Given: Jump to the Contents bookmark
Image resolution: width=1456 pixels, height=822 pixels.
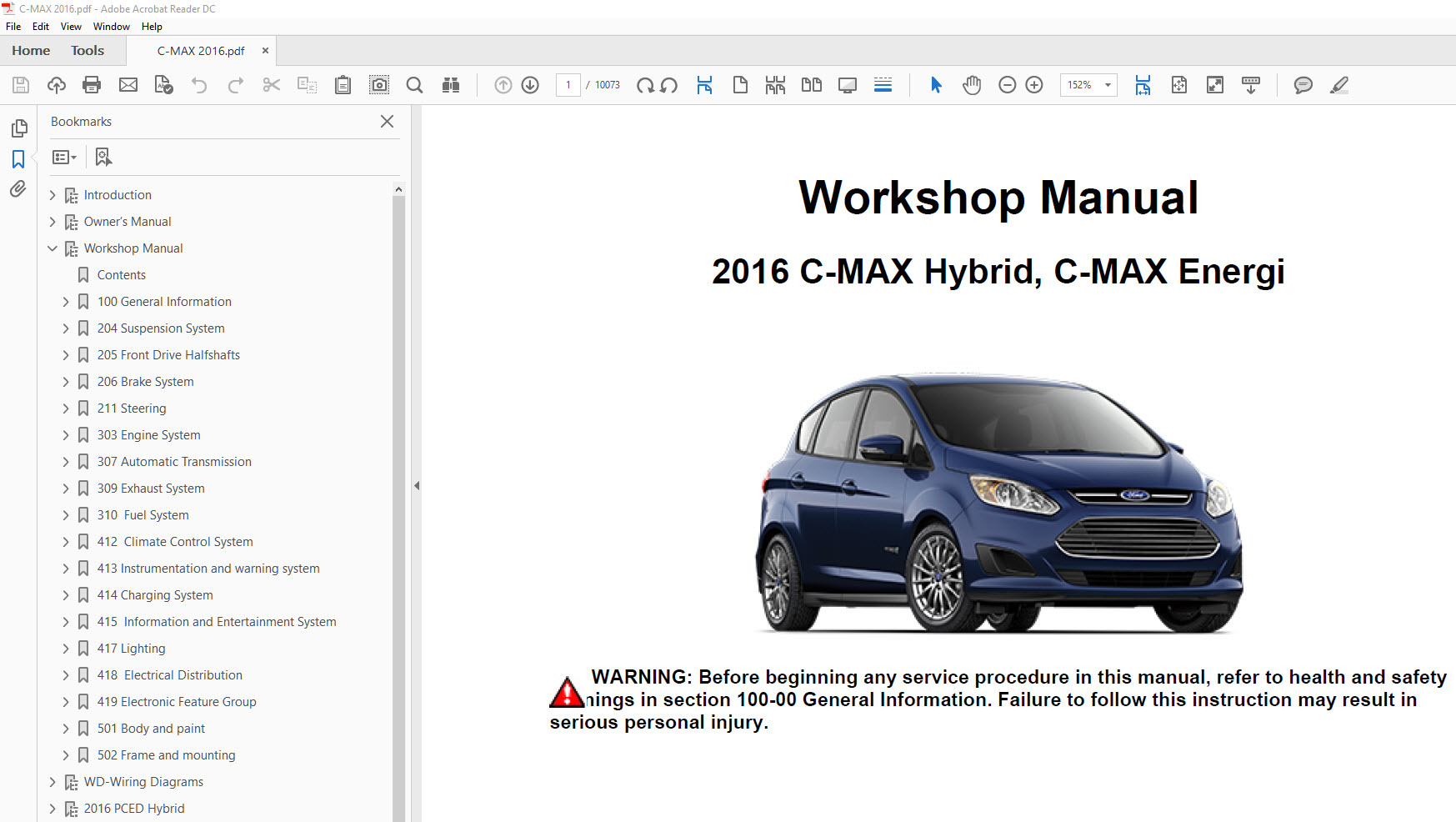Looking at the screenshot, I should (121, 275).
